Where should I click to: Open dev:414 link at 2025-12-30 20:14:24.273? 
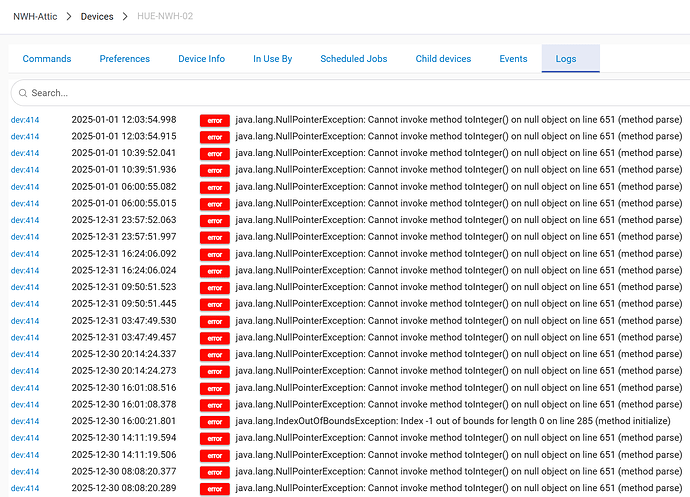pos(25,371)
